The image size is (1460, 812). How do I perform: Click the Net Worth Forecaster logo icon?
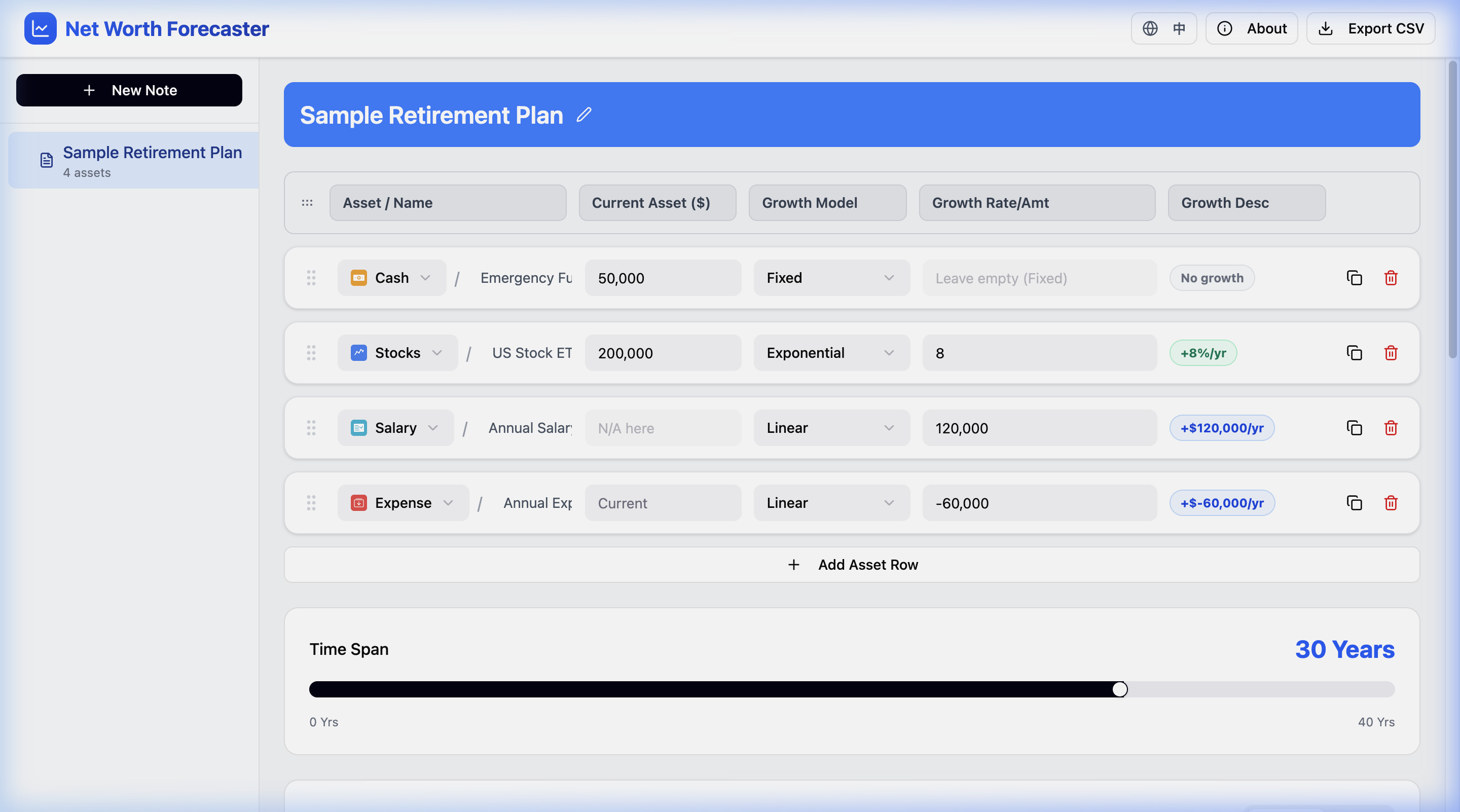(x=40, y=28)
